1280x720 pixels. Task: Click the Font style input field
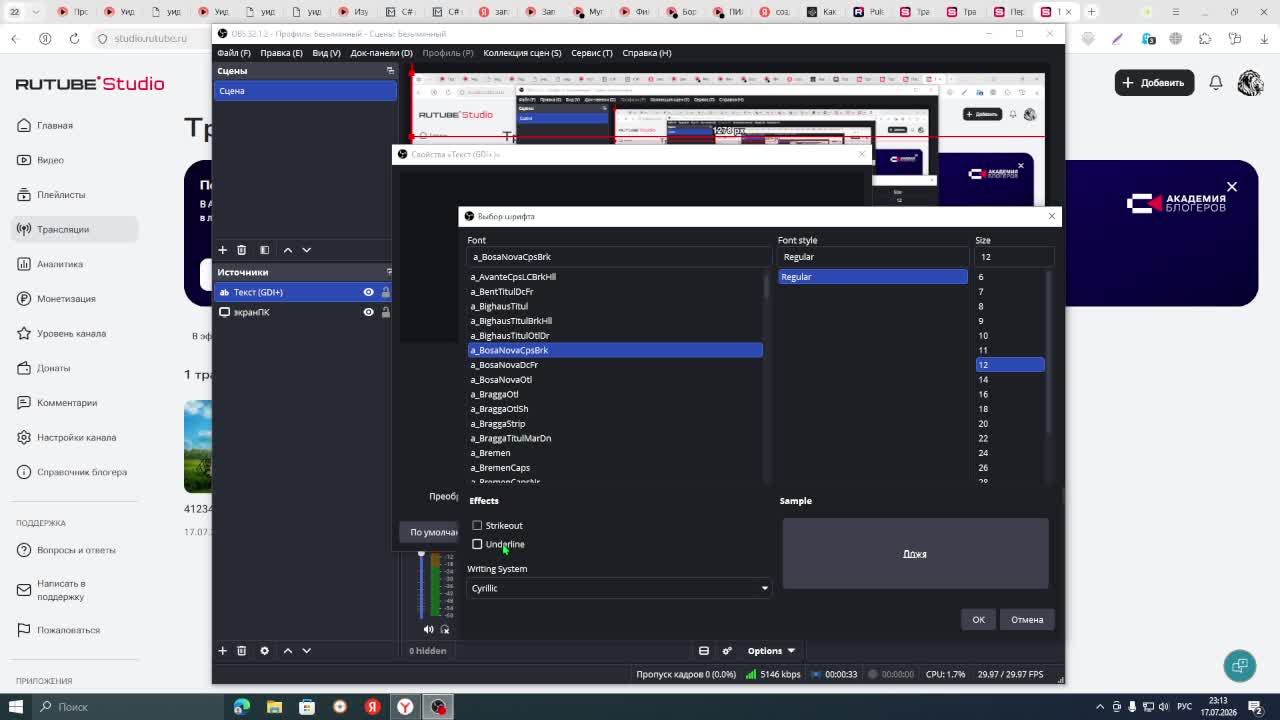pyautogui.click(x=873, y=257)
